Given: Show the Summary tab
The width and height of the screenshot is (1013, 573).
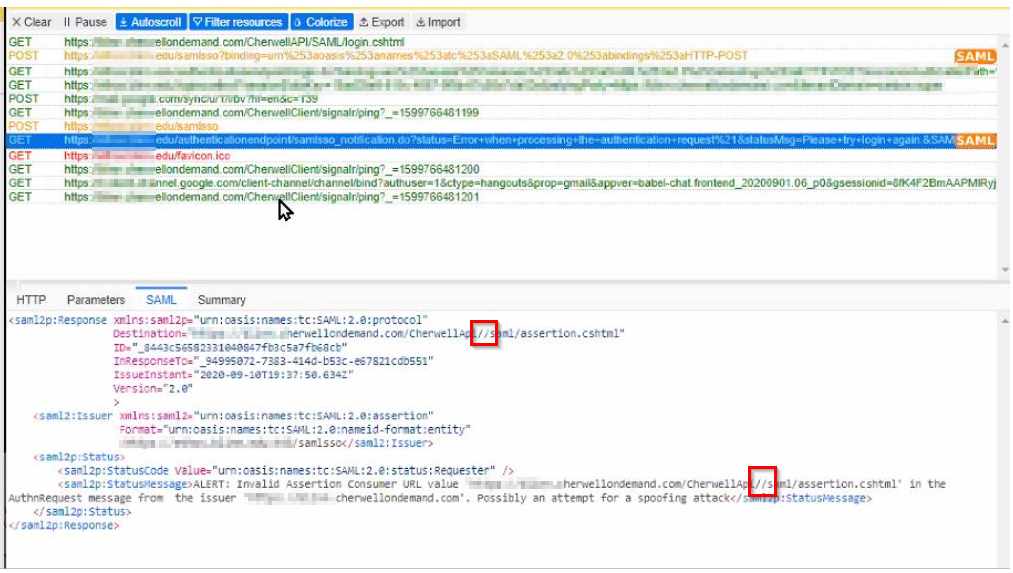Looking at the screenshot, I should 221,300.
